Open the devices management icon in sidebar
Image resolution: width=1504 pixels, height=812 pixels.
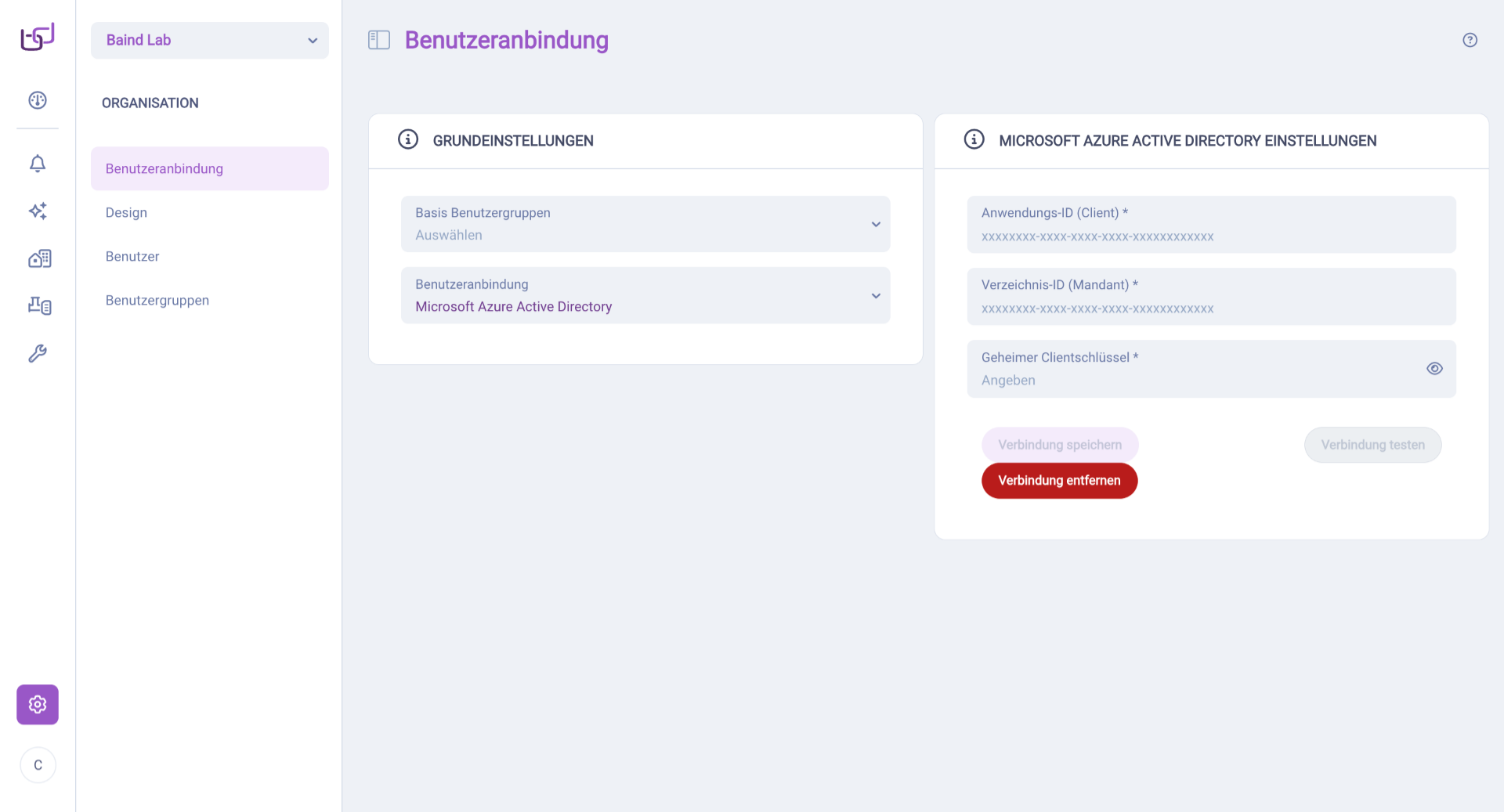point(38,305)
